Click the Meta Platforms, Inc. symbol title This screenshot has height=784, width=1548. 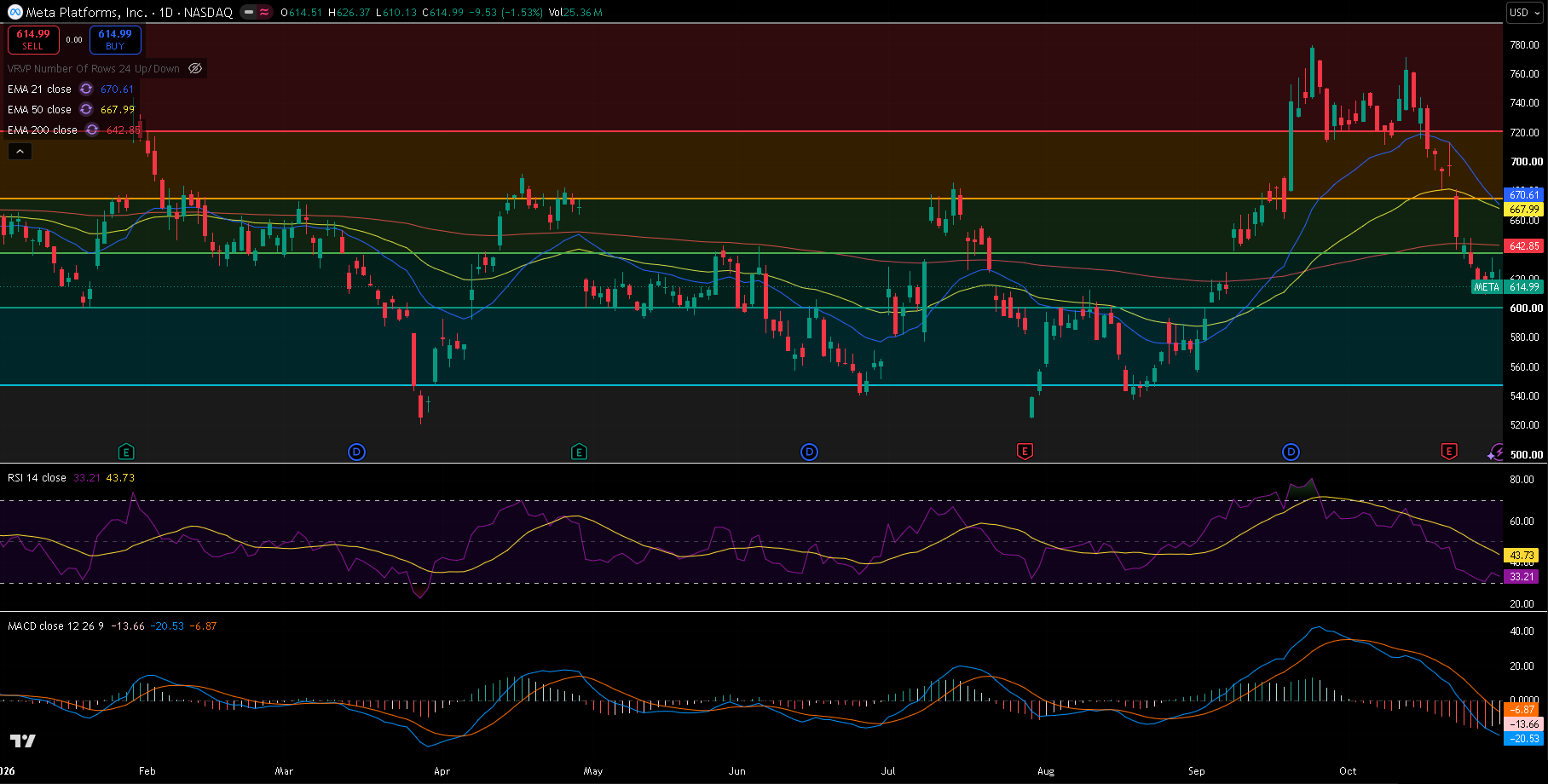87,13
